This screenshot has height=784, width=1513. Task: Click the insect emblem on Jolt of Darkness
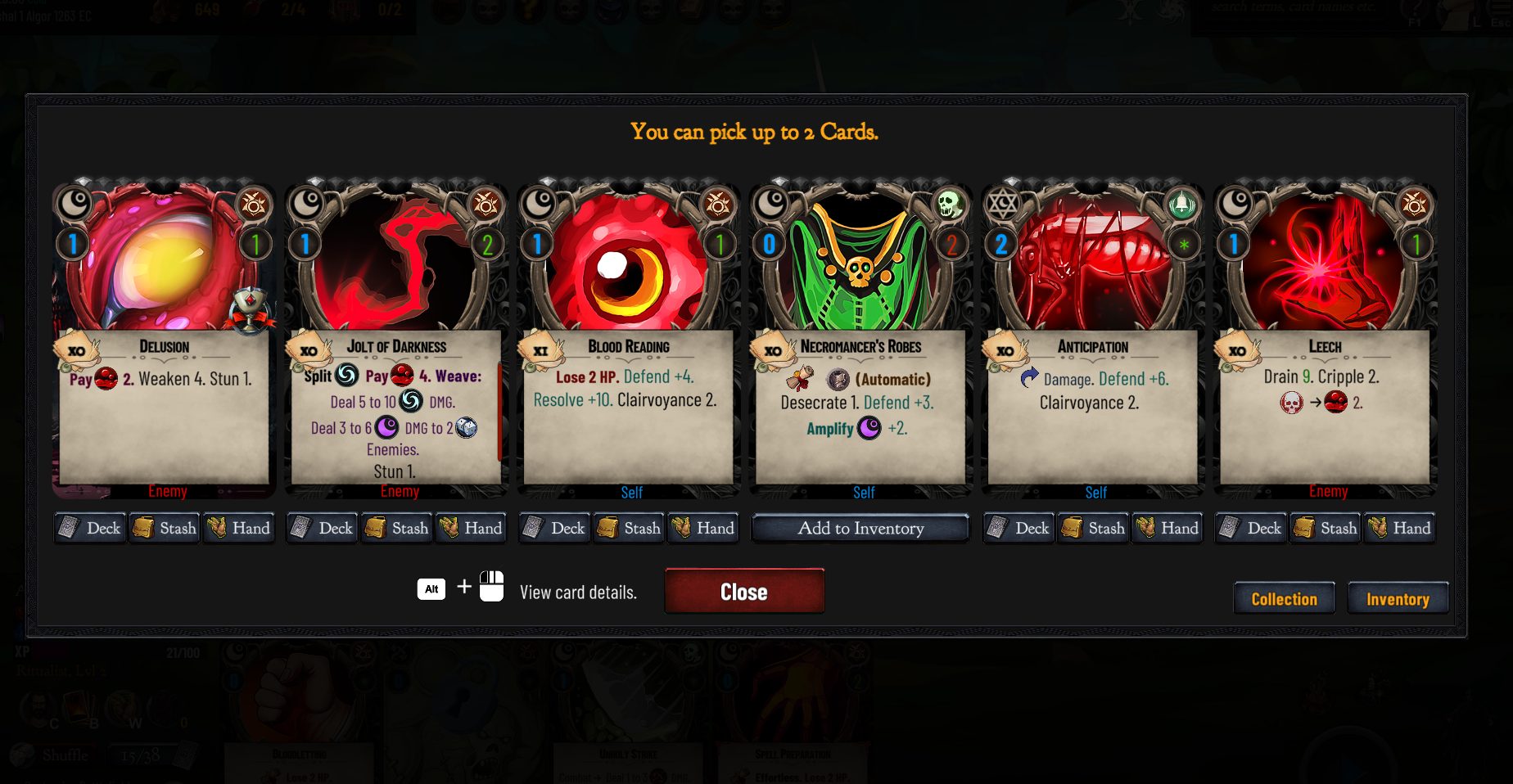click(486, 204)
